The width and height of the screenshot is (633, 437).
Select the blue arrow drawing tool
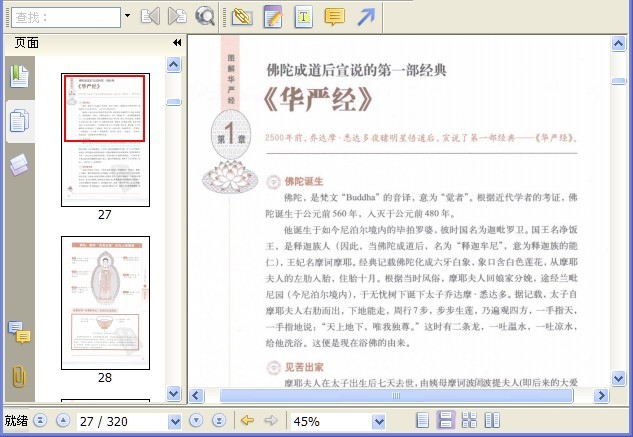[x=366, y=17]
